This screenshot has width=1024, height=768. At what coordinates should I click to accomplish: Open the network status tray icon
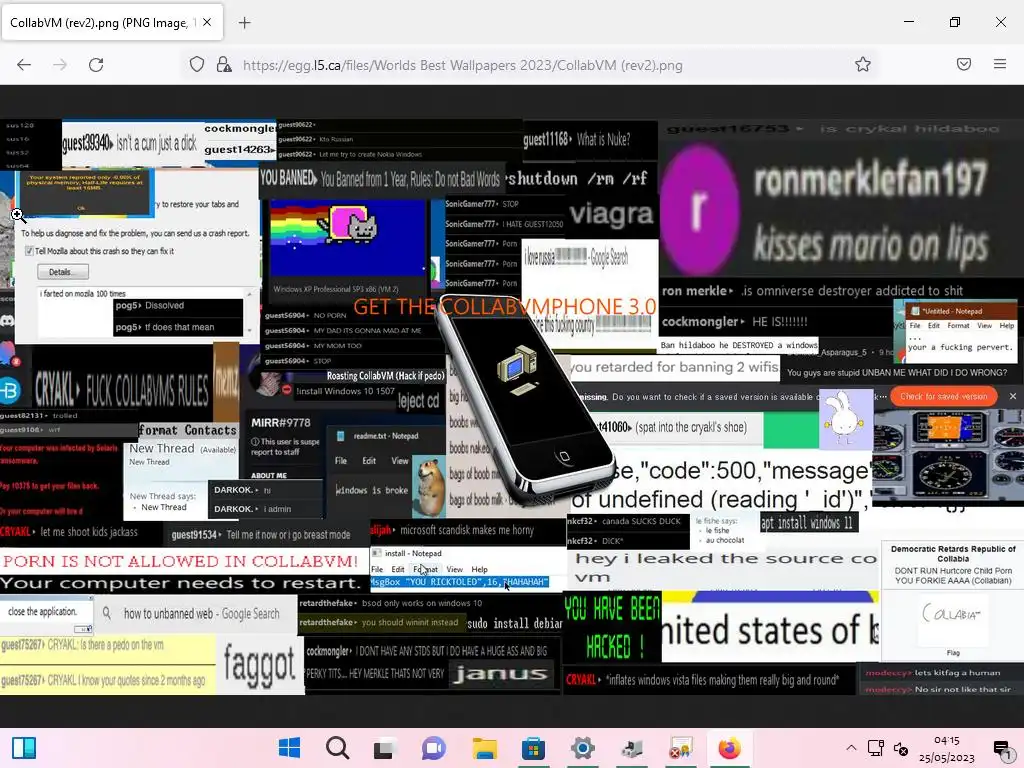tap(875, 748)
